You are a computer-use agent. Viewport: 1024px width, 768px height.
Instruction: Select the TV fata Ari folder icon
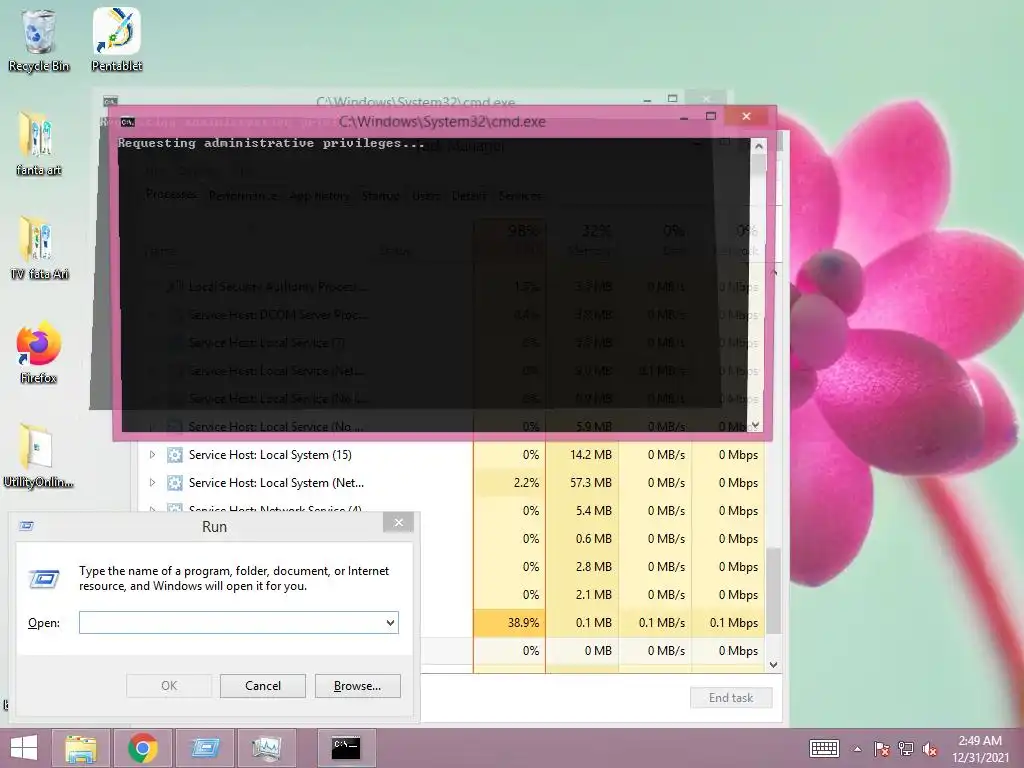click(38, 248)
